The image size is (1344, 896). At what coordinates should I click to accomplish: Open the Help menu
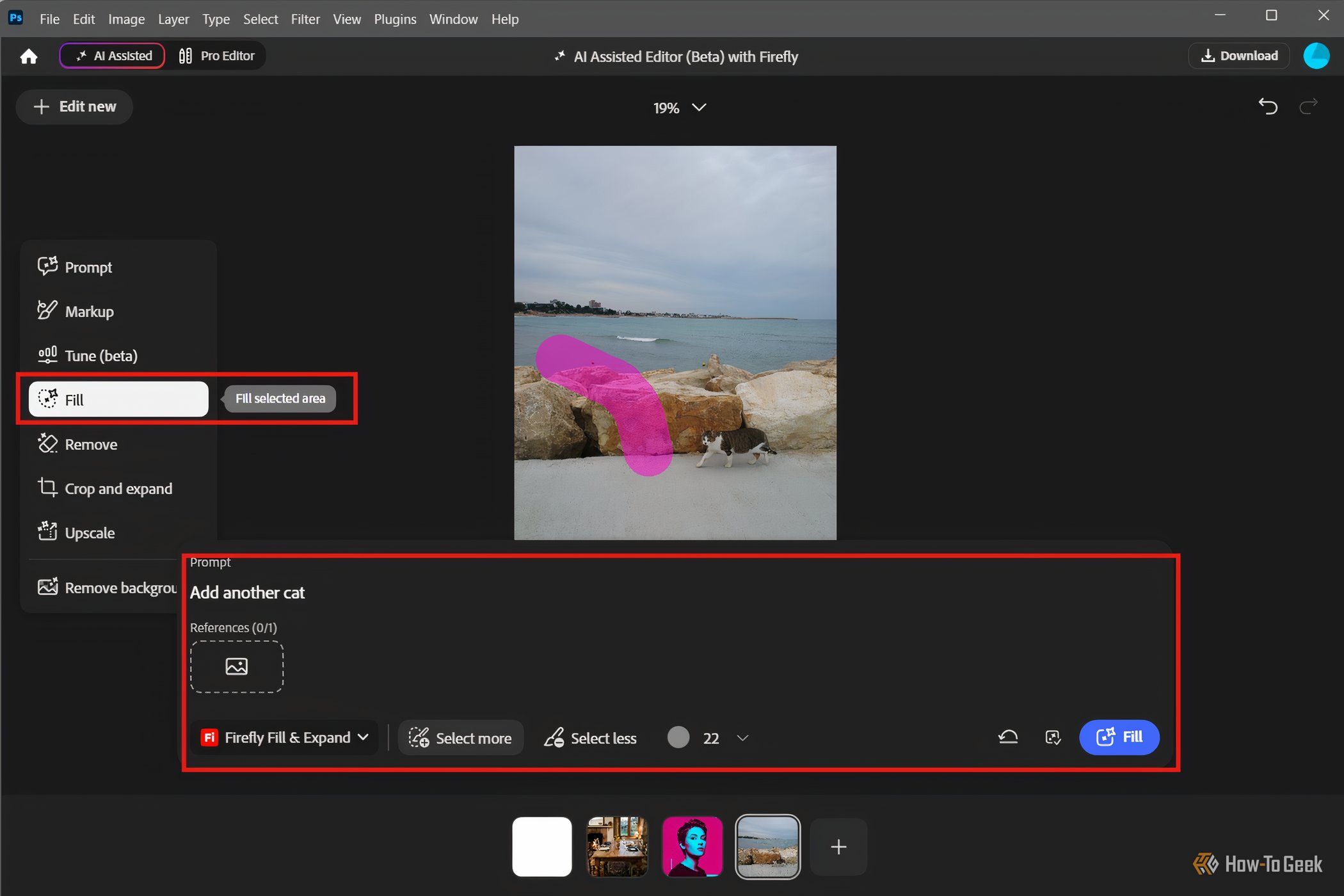click(505, 19)
